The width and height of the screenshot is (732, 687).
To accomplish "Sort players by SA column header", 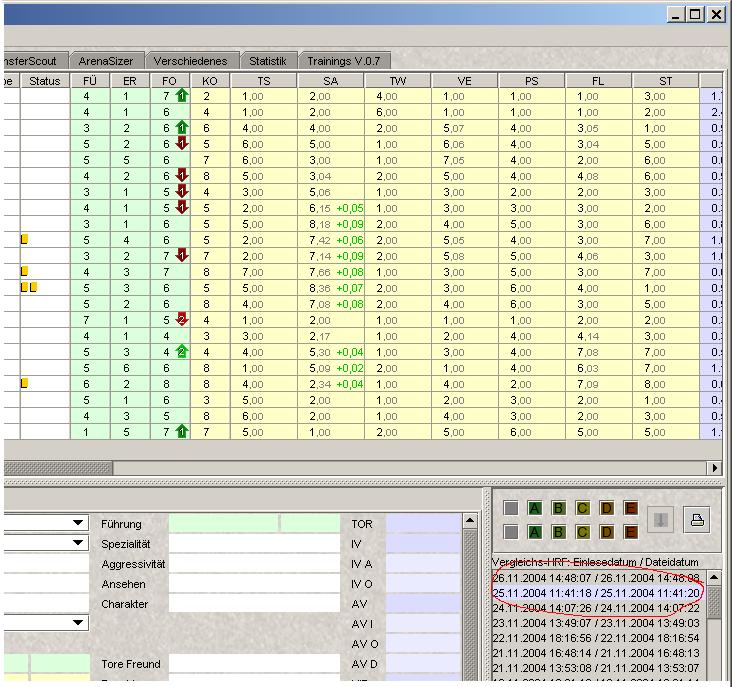I will (x=331, y=81).
